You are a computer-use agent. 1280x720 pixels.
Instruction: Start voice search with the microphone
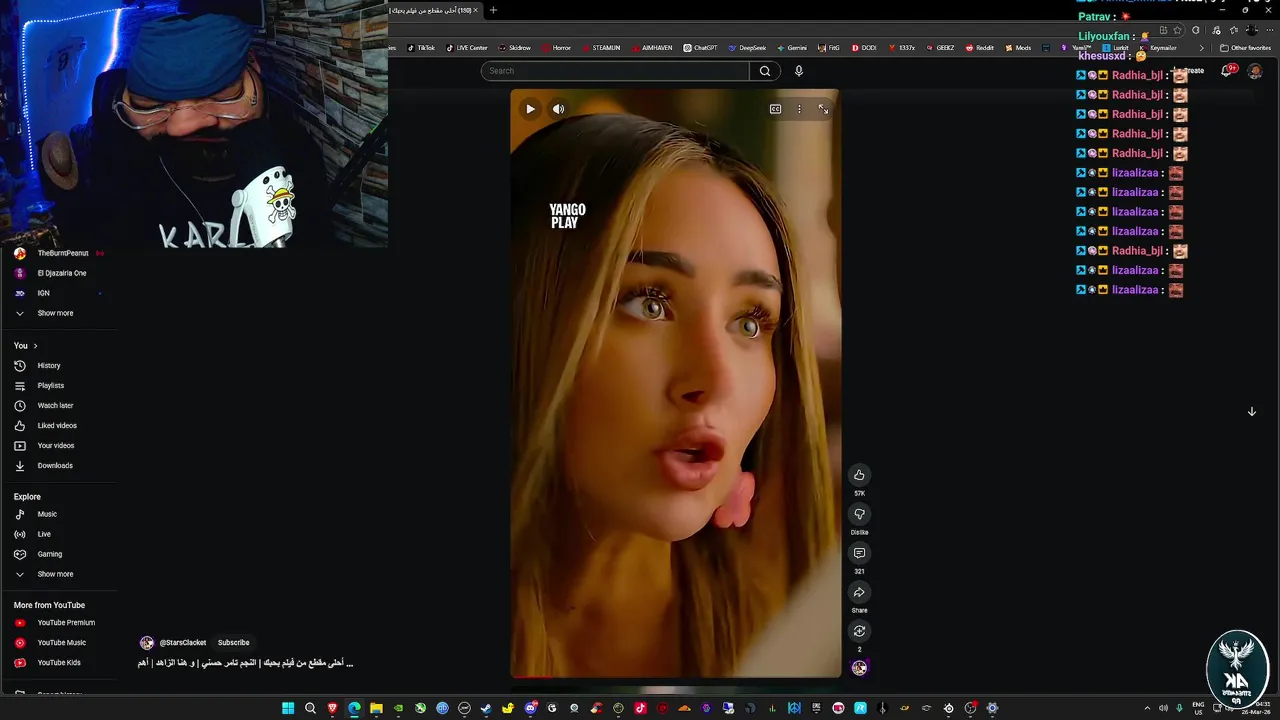(798, 71)
